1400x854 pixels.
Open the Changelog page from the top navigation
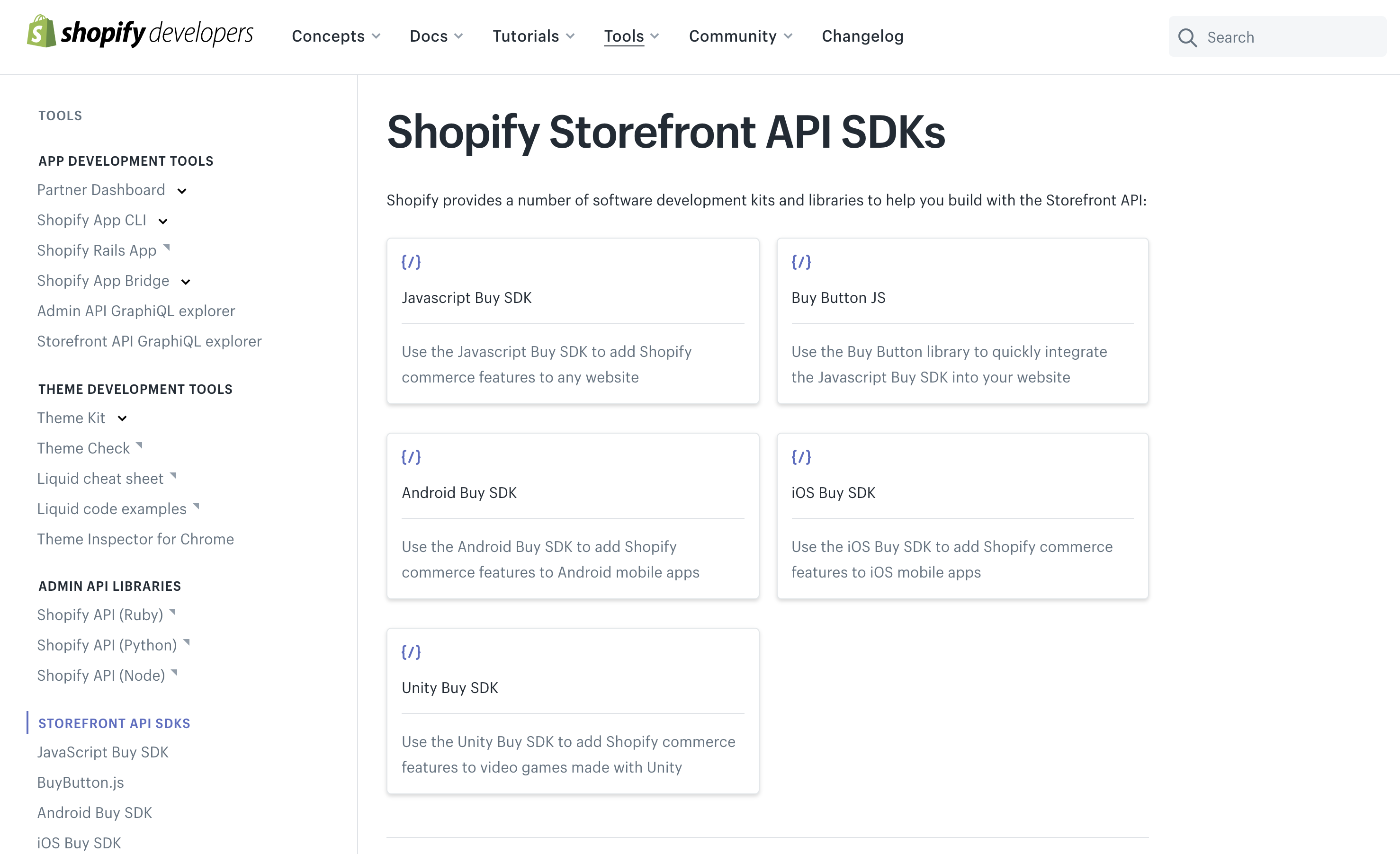click(x=862, y=36)
